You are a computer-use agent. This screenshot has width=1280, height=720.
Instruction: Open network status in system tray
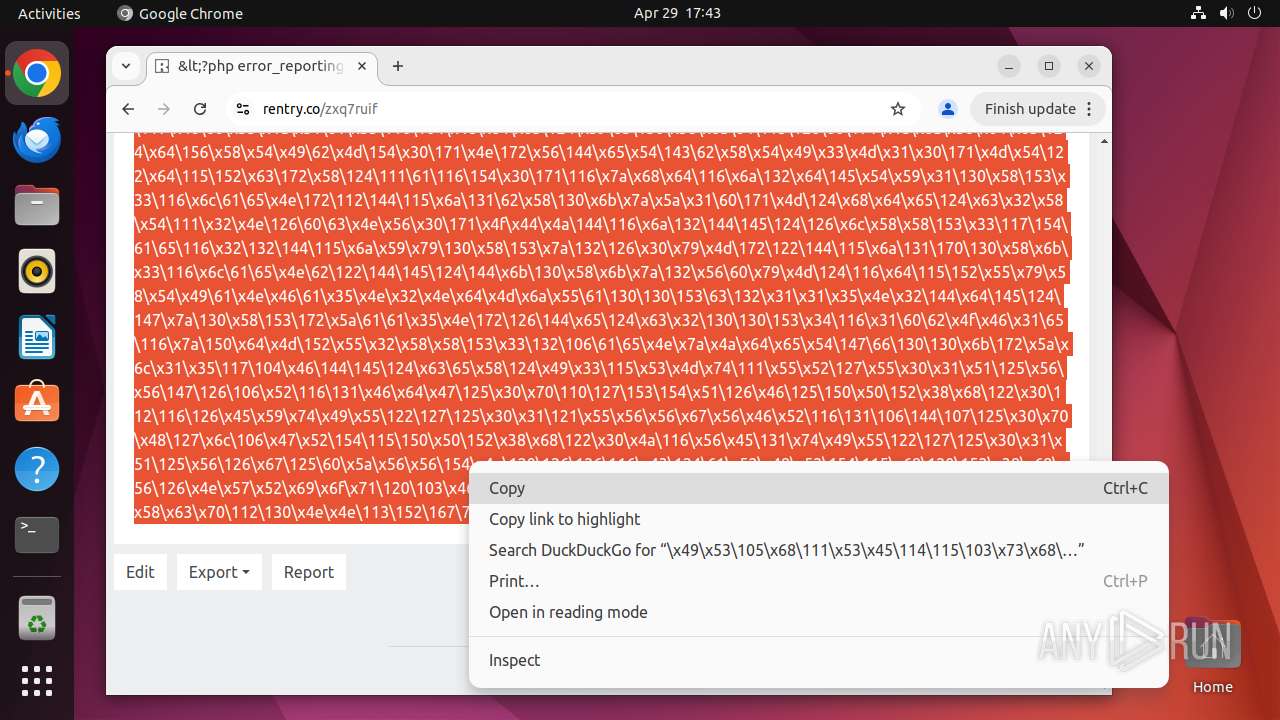(x=1199, y=13)
